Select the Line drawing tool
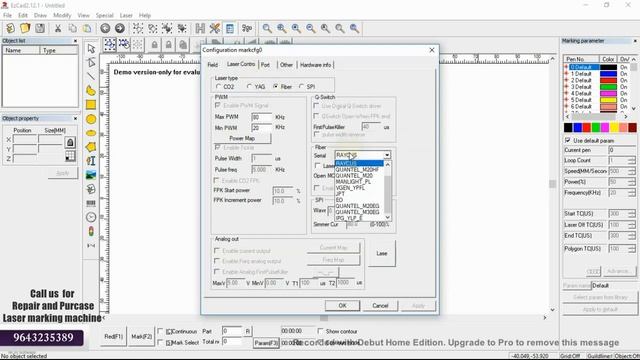Screen dimensions: 640x360 tap(91, 76)
